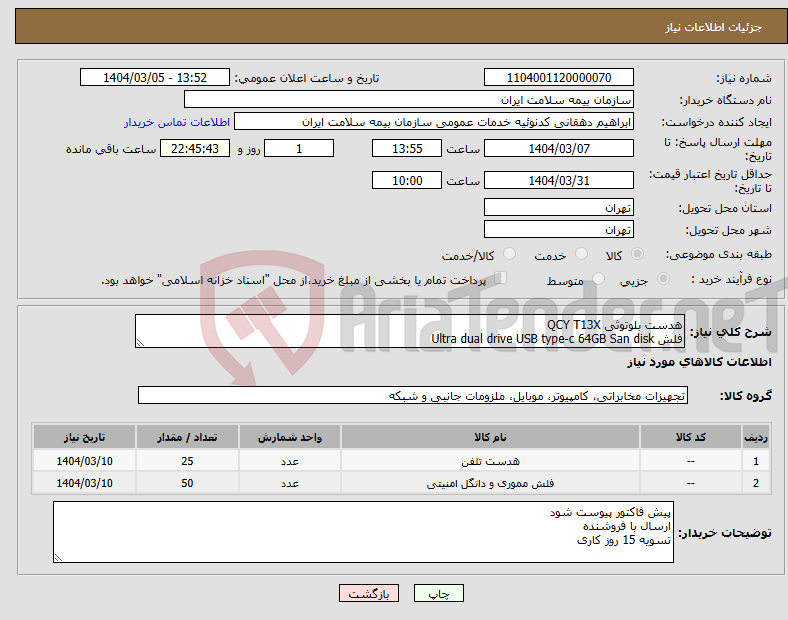
Task: Click the announcement date field 1404/03/05 - 13:52
Action: coord(155,78)
